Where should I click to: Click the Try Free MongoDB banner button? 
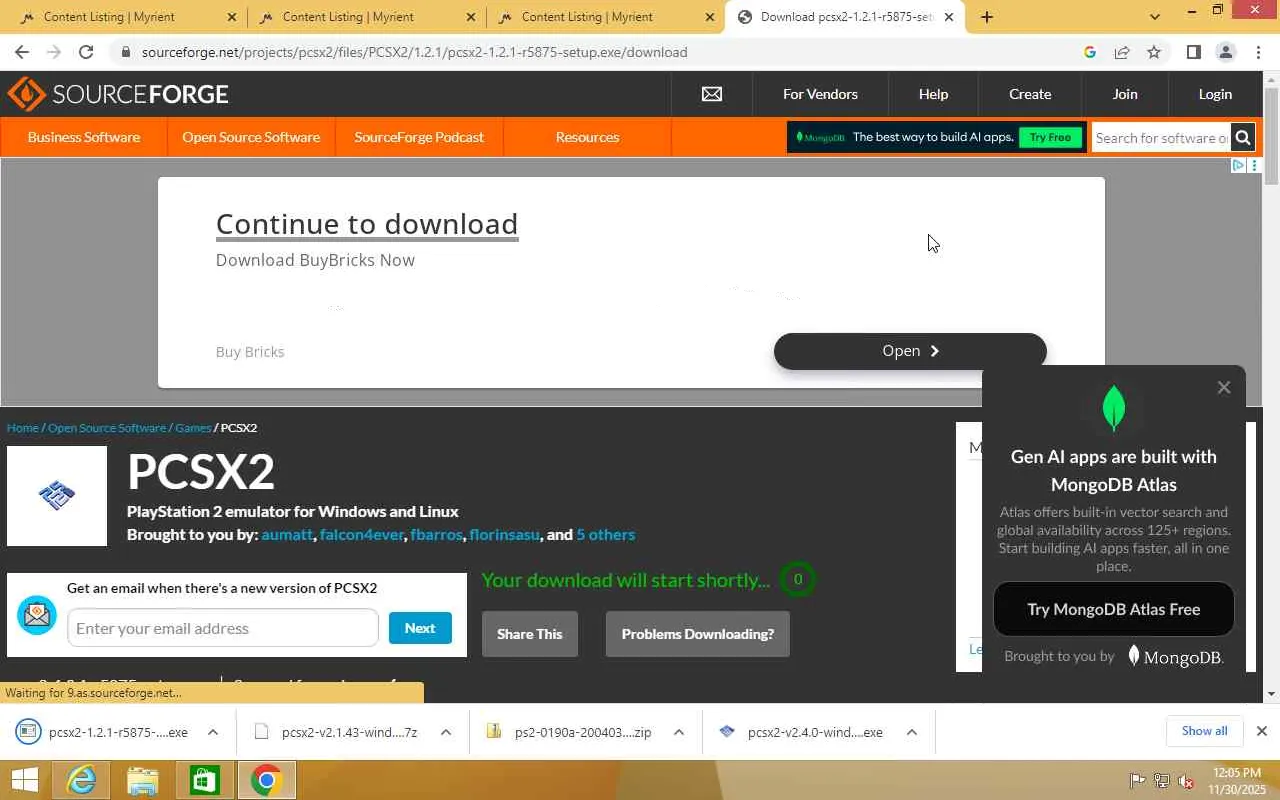1050,137
